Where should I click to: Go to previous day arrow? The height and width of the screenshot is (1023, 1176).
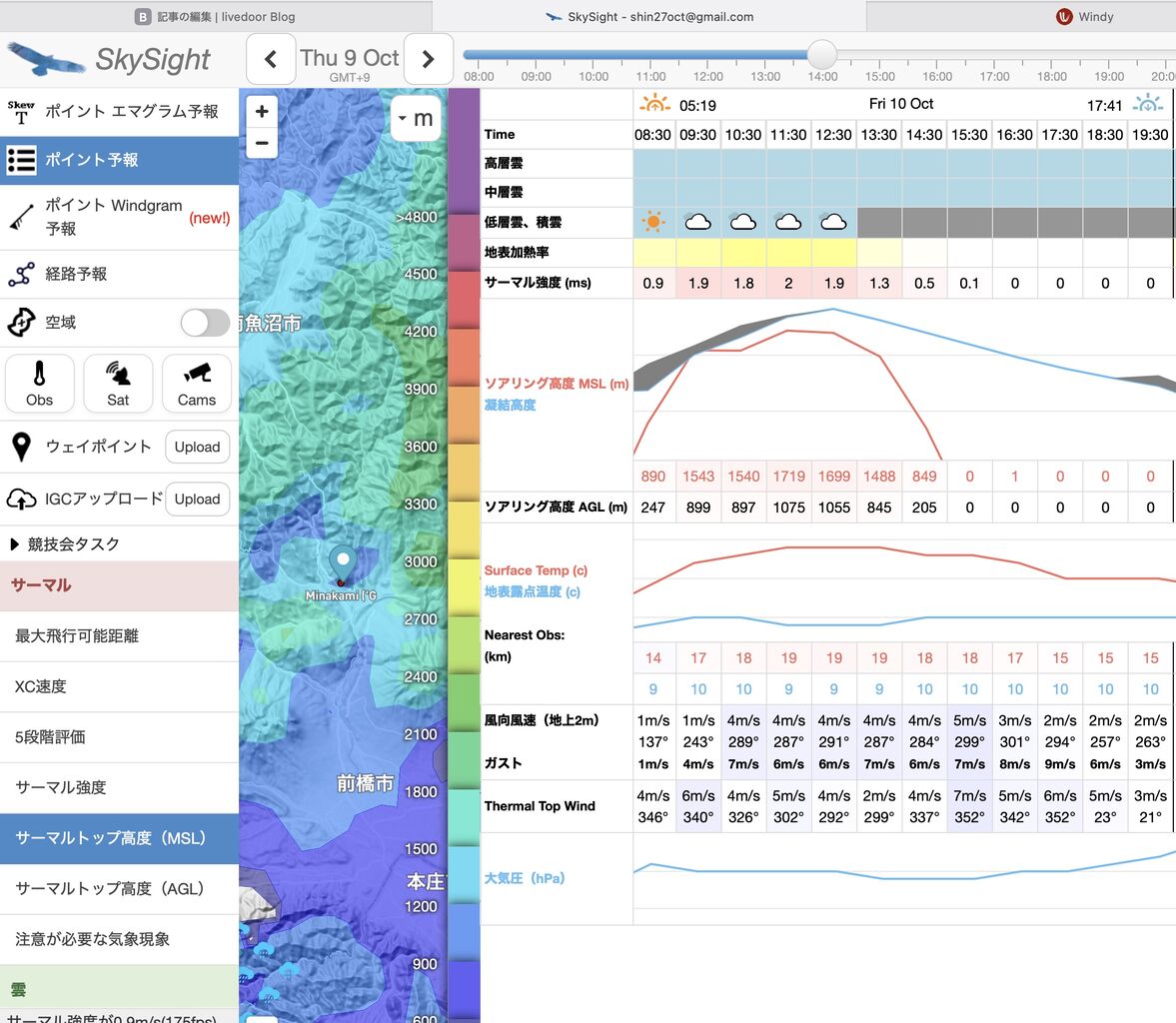click(x=271, y=59)
